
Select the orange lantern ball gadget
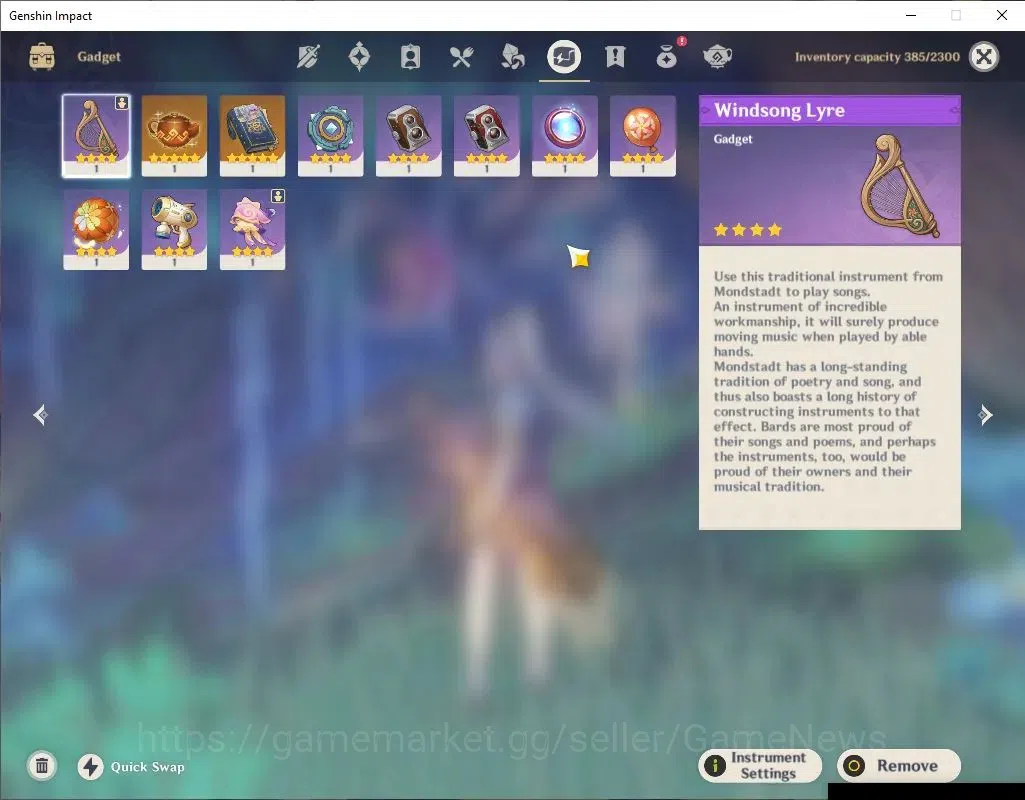(x=96, y=229)
